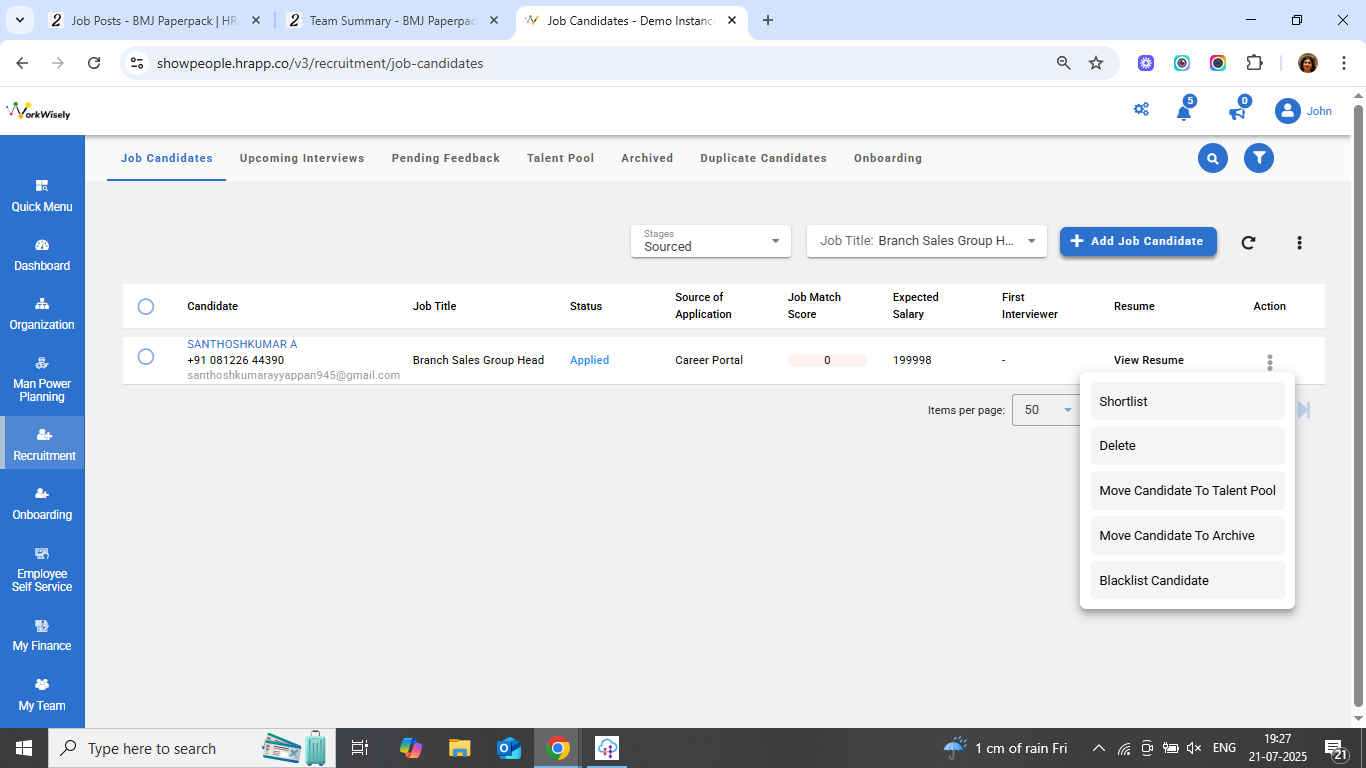1366x768 pixels.
Task: Open the filter funnel icon
Action: (x=1258, y=158)
